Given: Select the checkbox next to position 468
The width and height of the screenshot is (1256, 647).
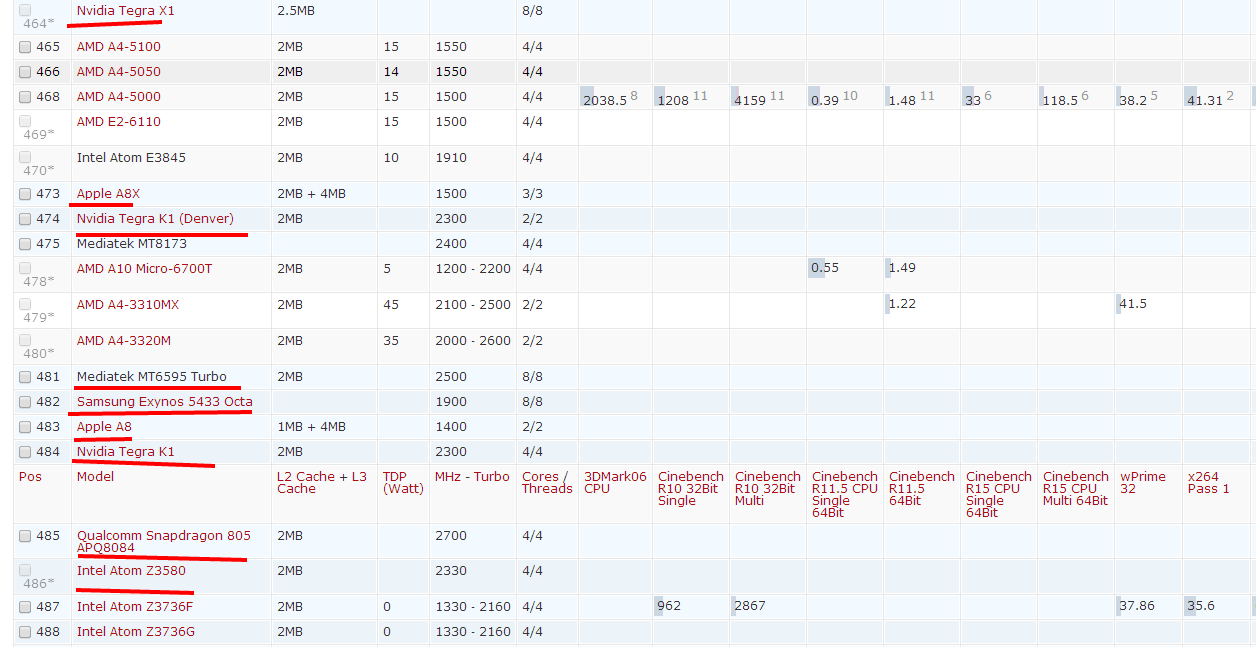Looking at the screenshot, I should point(25,97).
